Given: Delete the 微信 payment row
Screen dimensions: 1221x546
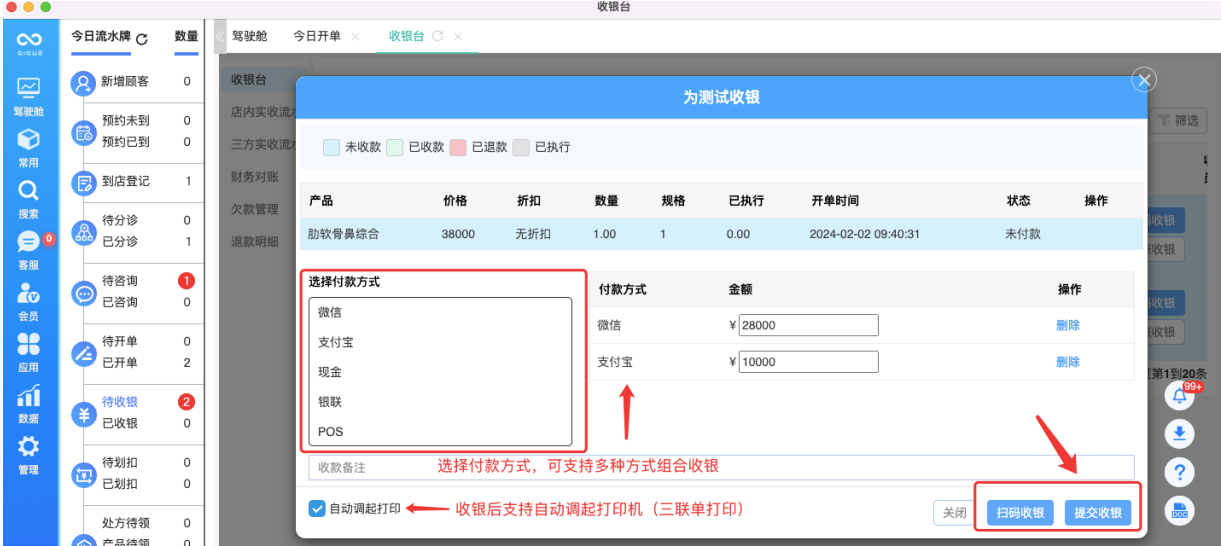Looking at the screenshot, I should 1068,325.
